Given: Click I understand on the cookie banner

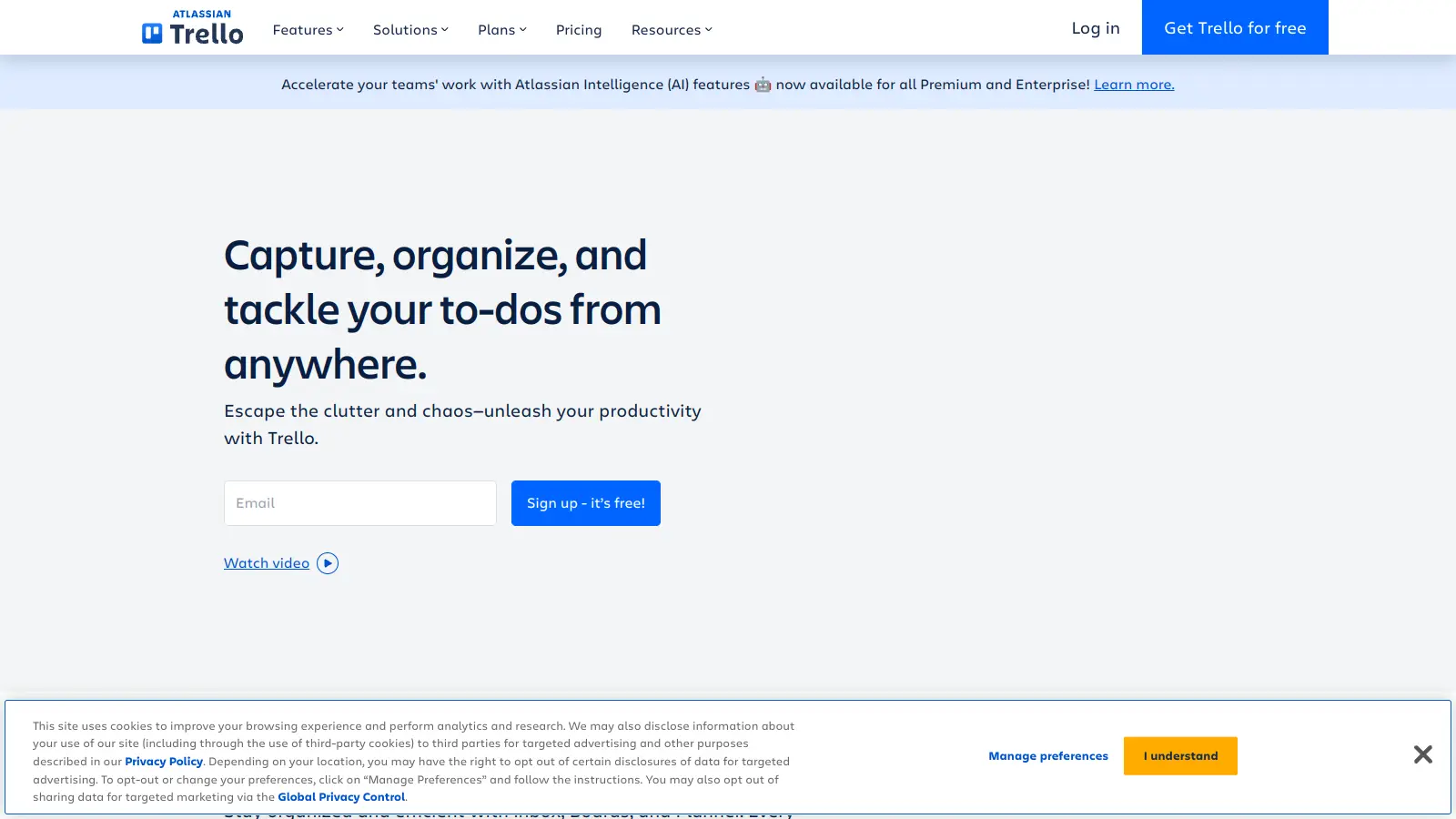Looking at the screenshot, I should [x=1180, y=755].
